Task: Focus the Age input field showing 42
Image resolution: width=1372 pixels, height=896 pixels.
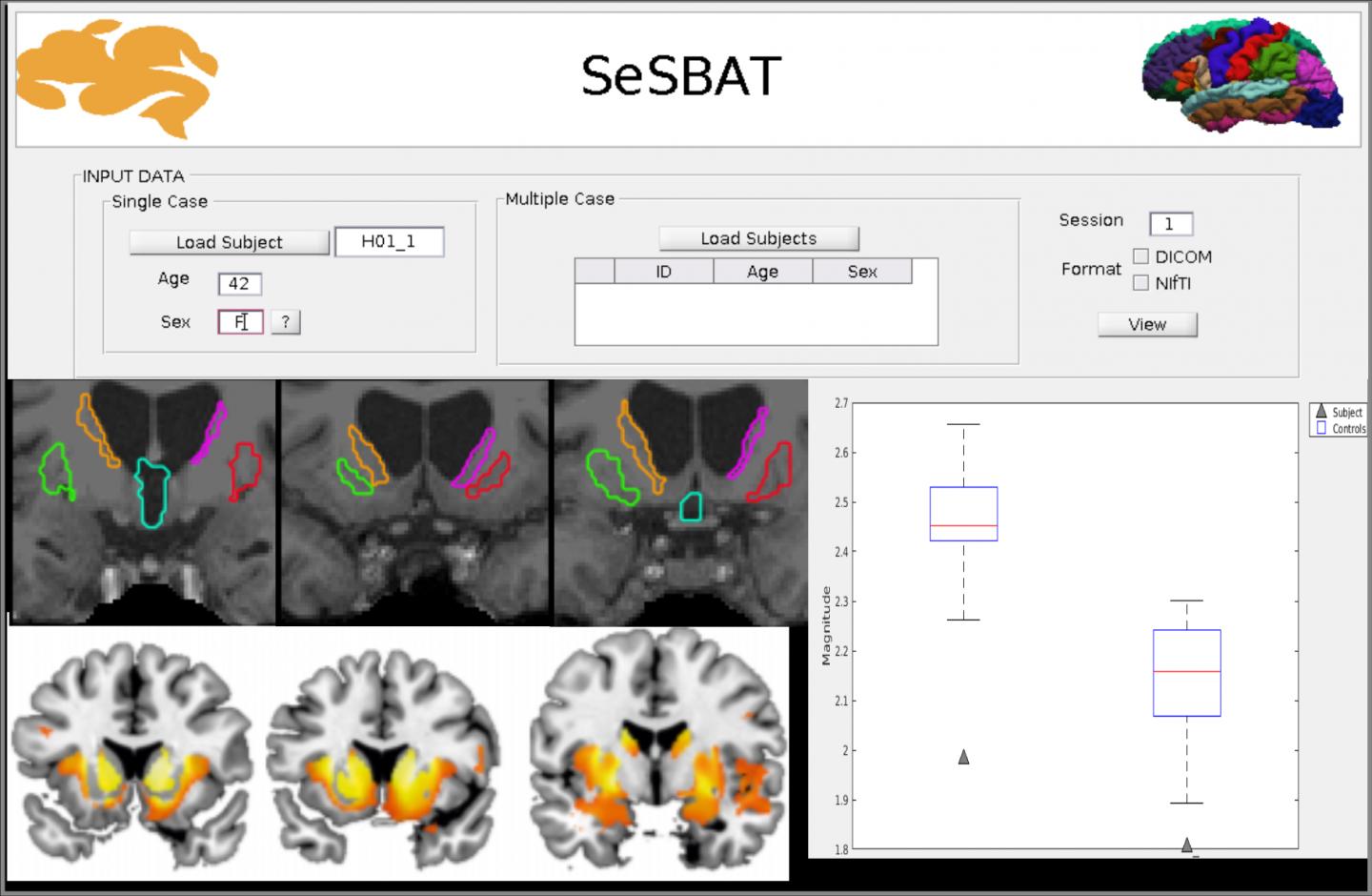Action: tap(239, 284)
